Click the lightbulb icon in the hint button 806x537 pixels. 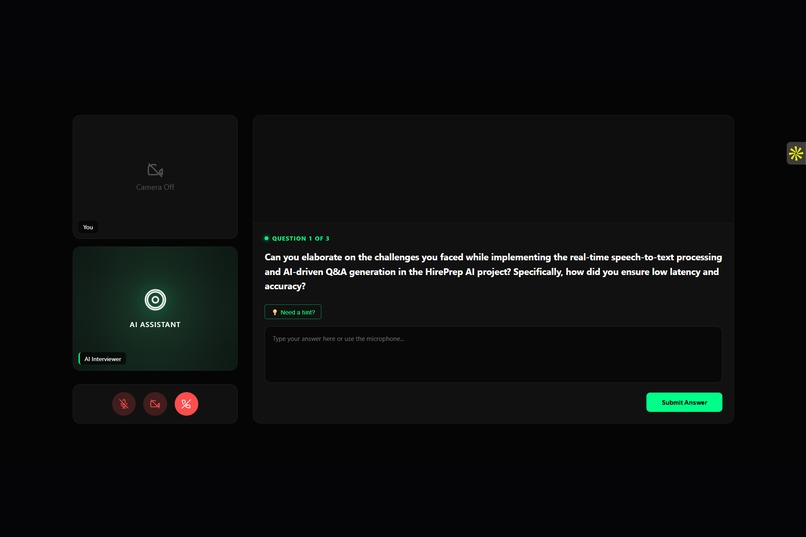click(274, 312)
